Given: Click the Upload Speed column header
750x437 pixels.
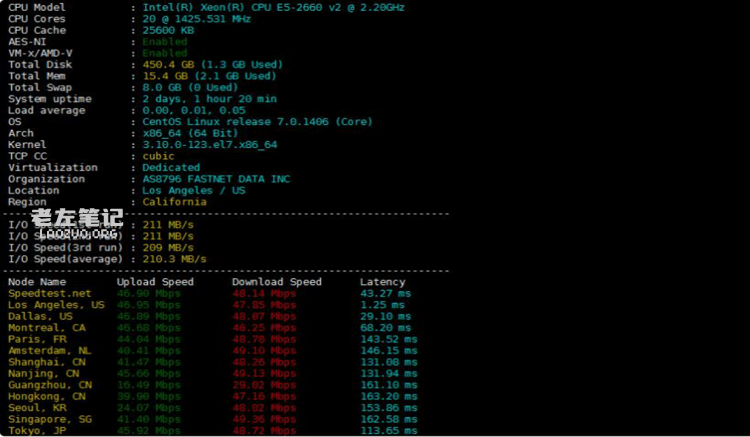Looking at the screenshot, I should (155, 282).
